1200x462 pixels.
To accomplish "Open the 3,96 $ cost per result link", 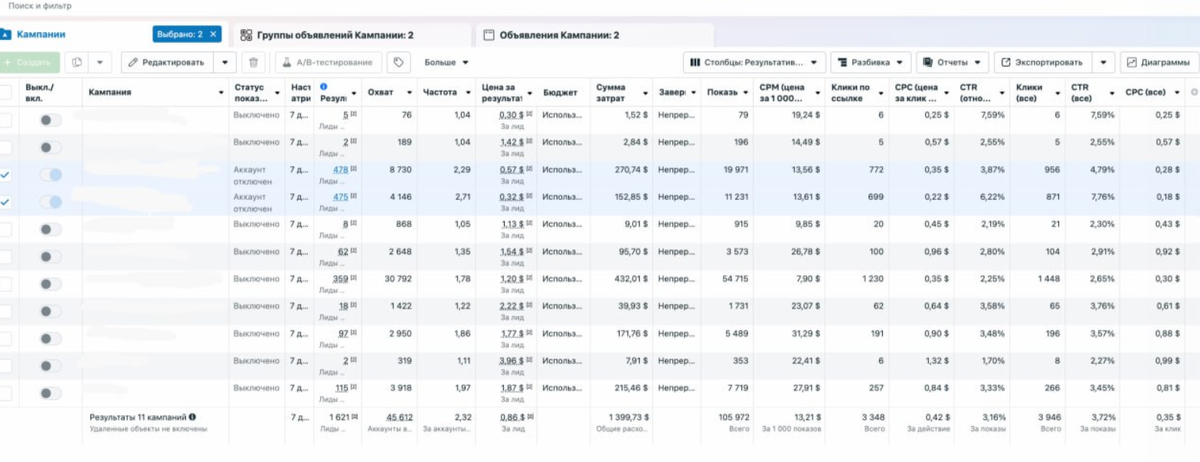I will click(x=512, y=360).
